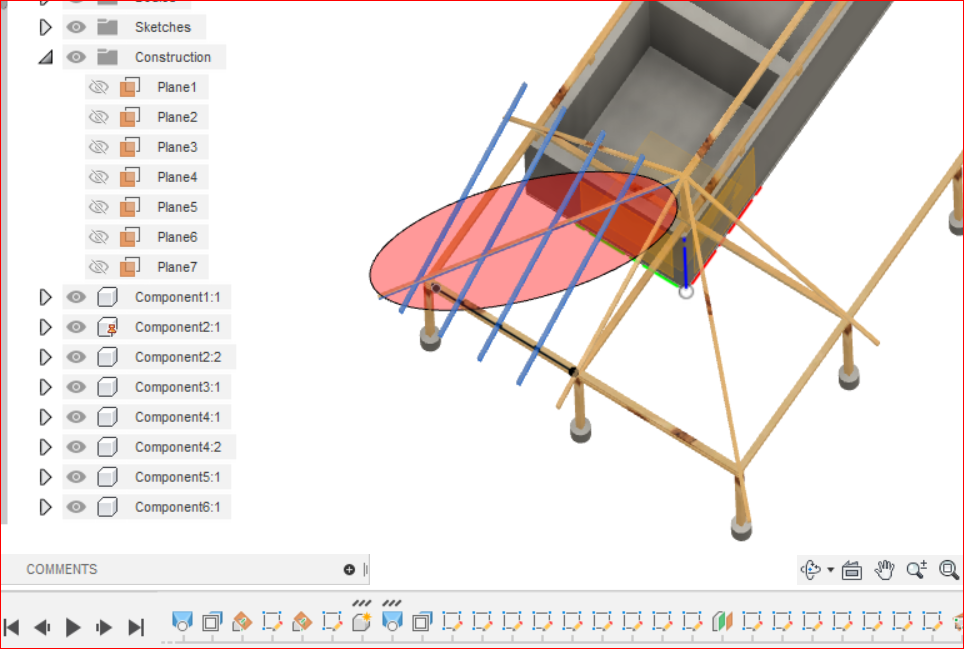Viewport: 964px width, 649px height.
Task: Expand Component3:1 in the browser
Action: tap(45, 387)
